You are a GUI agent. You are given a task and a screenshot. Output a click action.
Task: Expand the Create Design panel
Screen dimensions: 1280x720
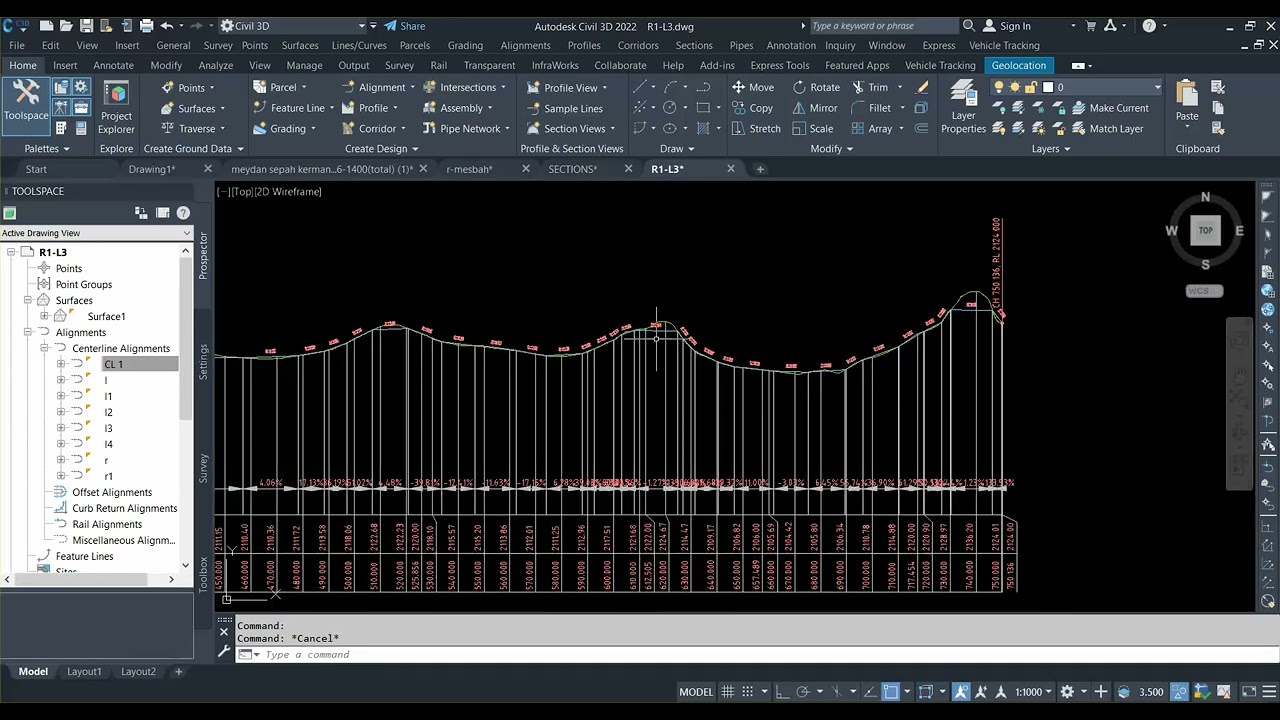382,149
